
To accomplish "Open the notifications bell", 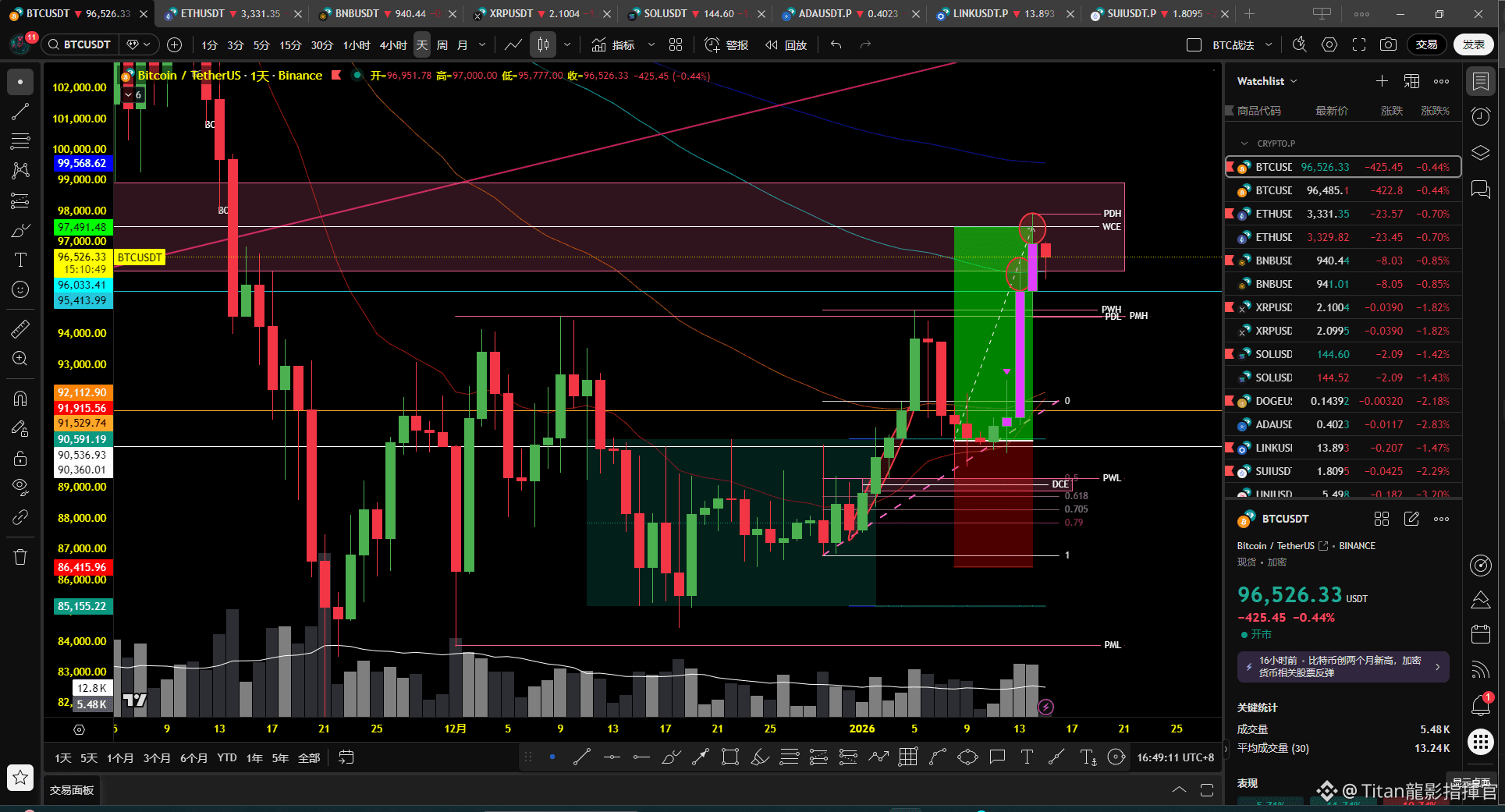I will 1480,706.
